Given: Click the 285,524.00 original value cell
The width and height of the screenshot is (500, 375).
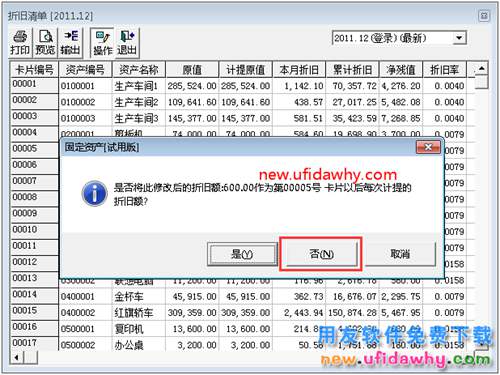Looking at the screenshot, I should [x=192, y=86].
